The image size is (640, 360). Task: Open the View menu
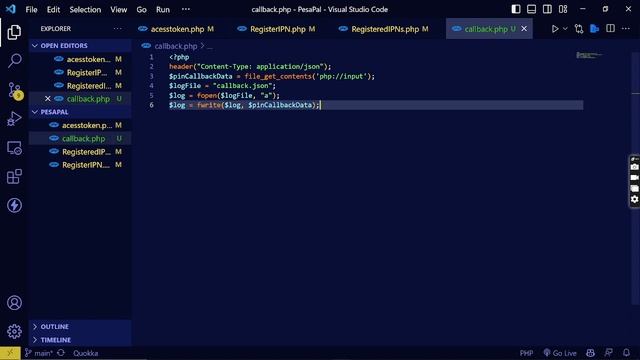click(118, 9)
